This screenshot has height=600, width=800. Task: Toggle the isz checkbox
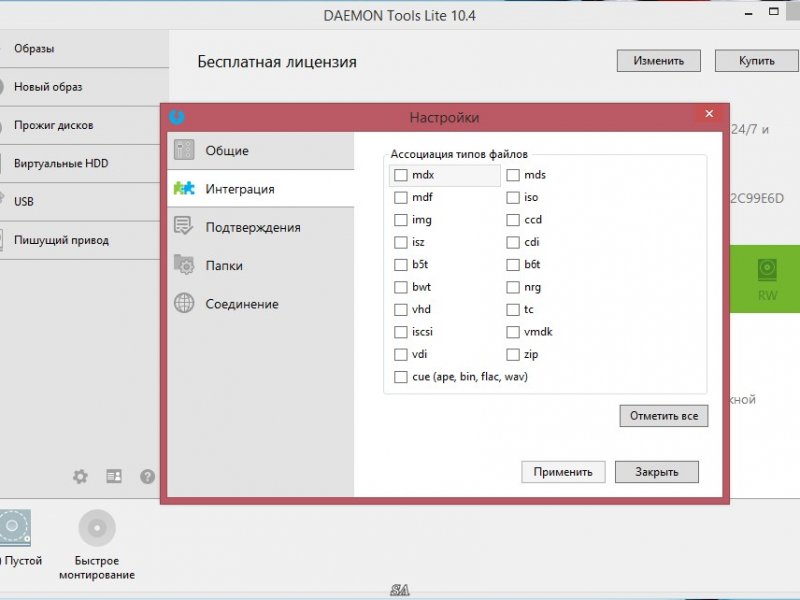coord(401,242)
